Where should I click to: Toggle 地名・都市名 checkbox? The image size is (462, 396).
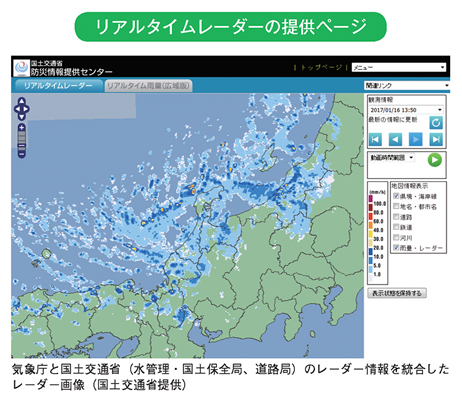396,206
